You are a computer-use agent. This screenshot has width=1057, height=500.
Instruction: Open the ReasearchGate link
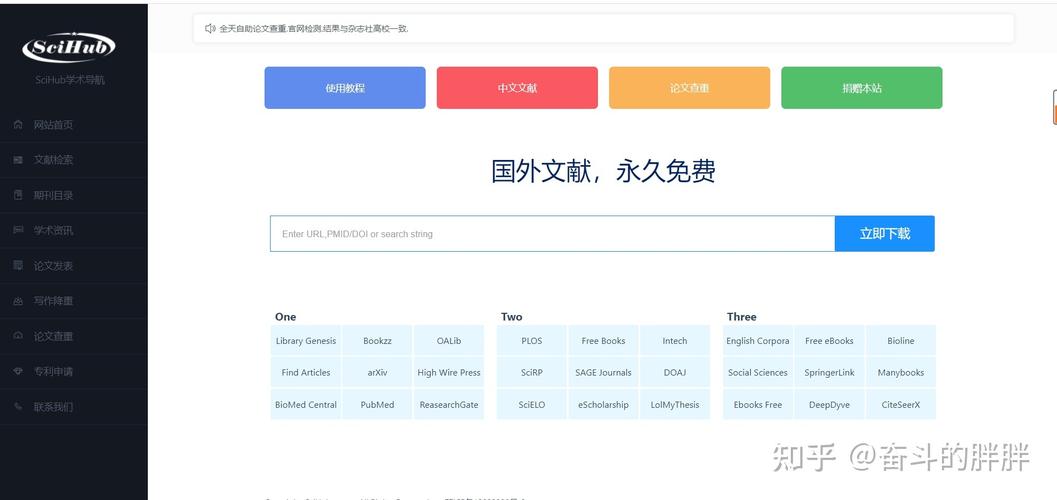click(449, 404)
